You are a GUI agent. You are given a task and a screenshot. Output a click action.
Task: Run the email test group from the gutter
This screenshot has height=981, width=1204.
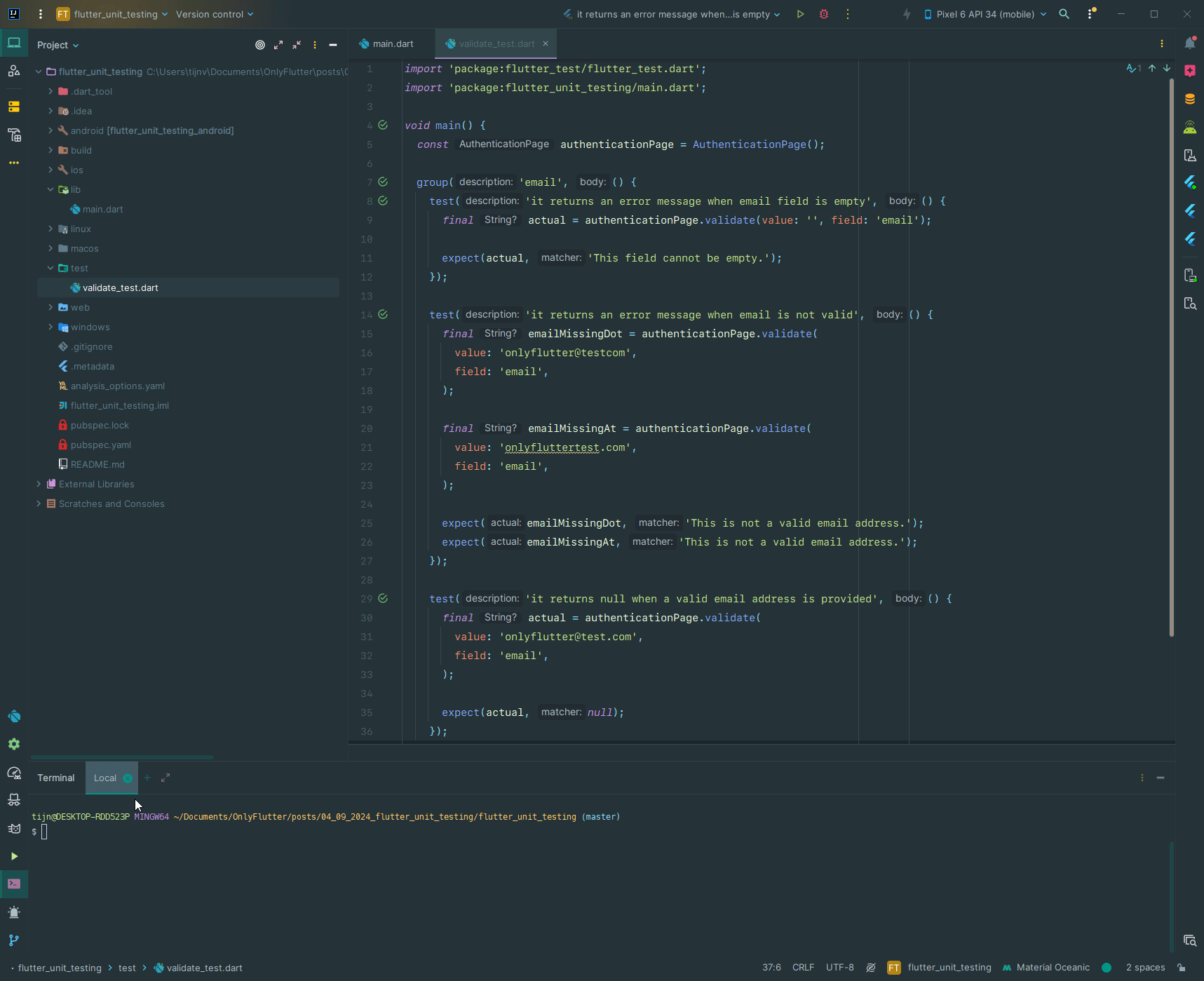click(x=383, y=182)
